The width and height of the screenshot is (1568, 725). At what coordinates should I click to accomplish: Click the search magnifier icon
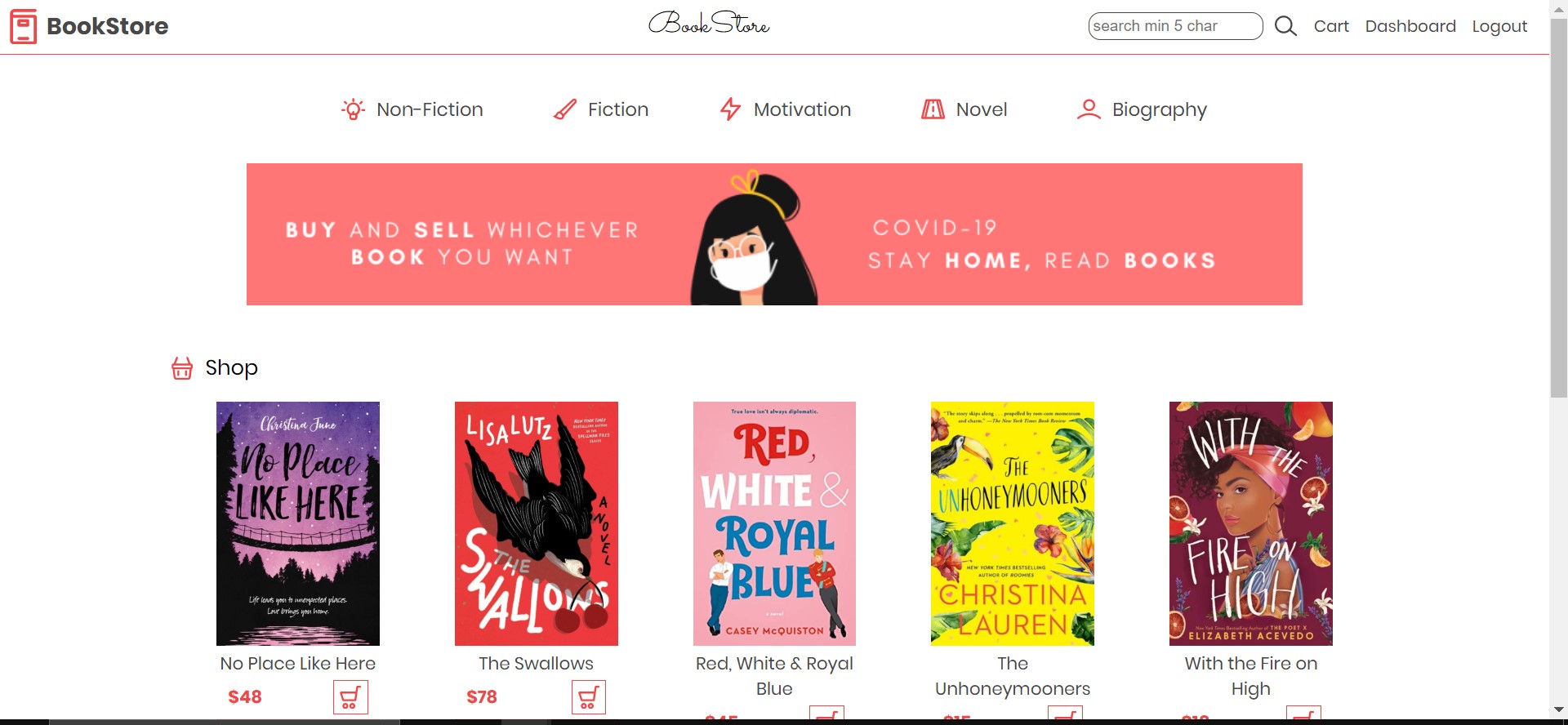pos(1285,26)
